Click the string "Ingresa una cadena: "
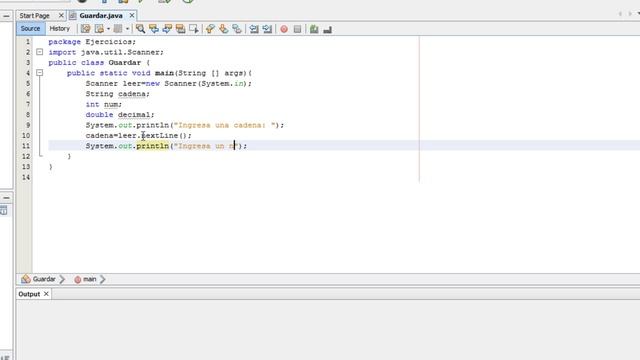640x360 pixels. pyautogui.click(x=224, y=125)
